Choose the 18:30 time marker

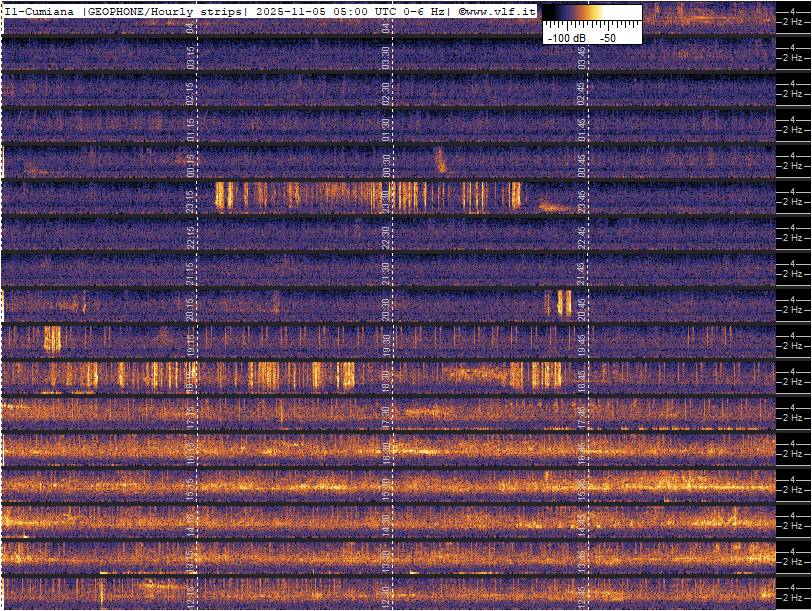[386, 378]
